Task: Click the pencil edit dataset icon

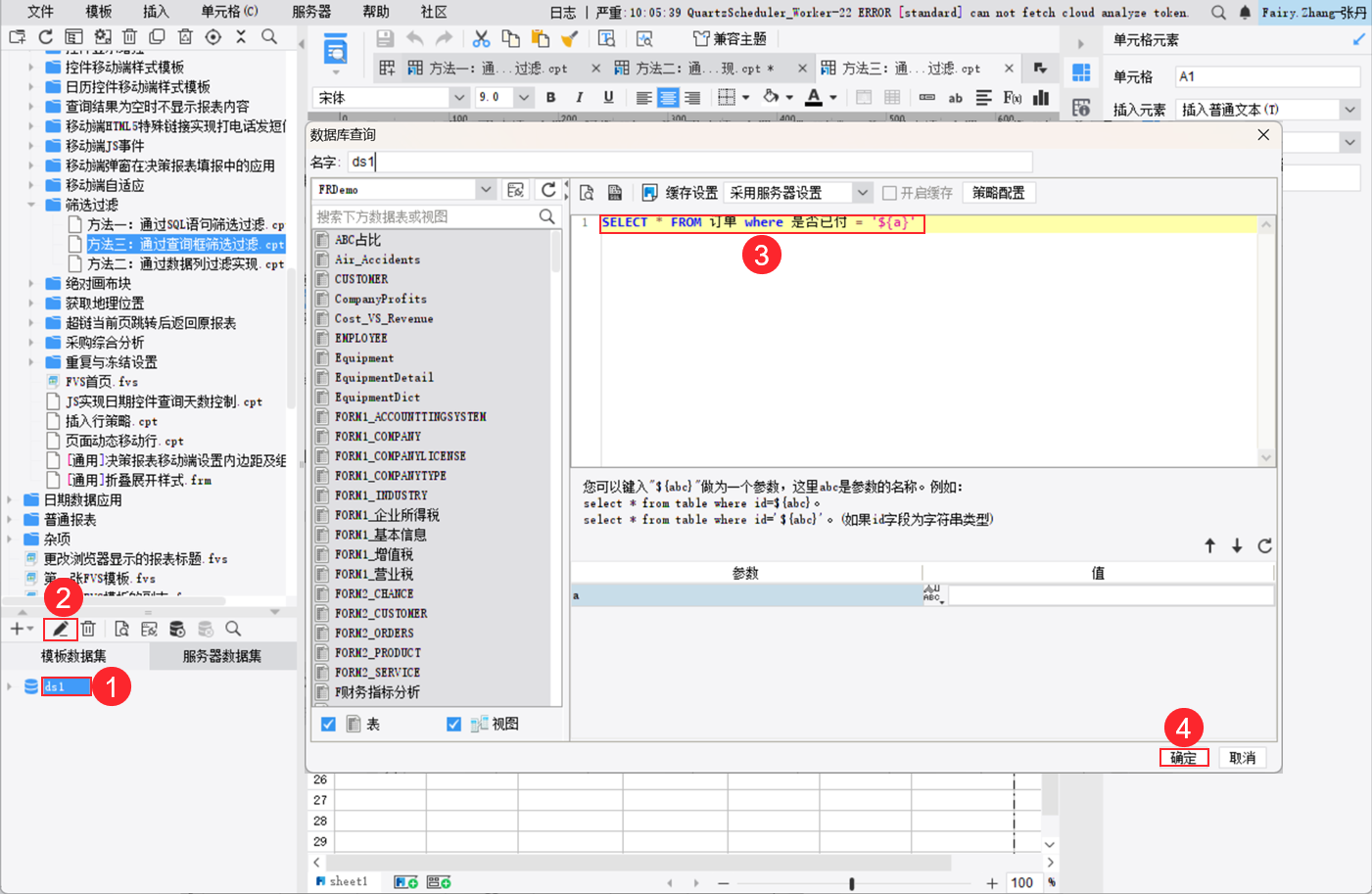Action: point(61,629)
